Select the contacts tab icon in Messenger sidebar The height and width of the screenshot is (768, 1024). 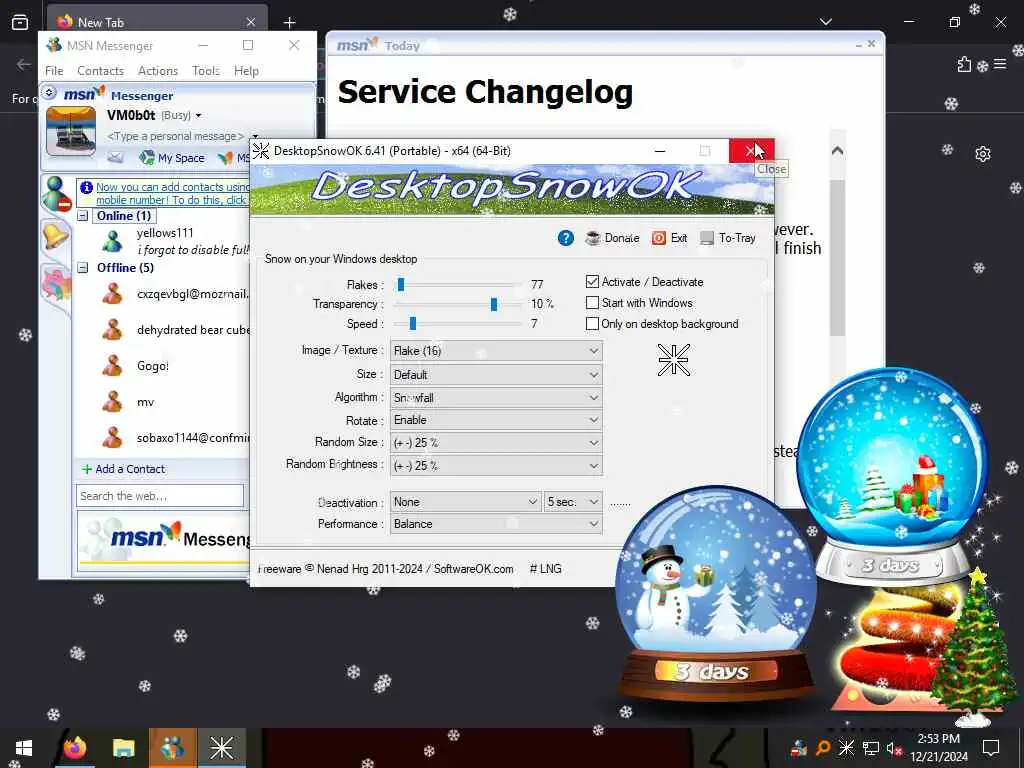pos(56,195)
